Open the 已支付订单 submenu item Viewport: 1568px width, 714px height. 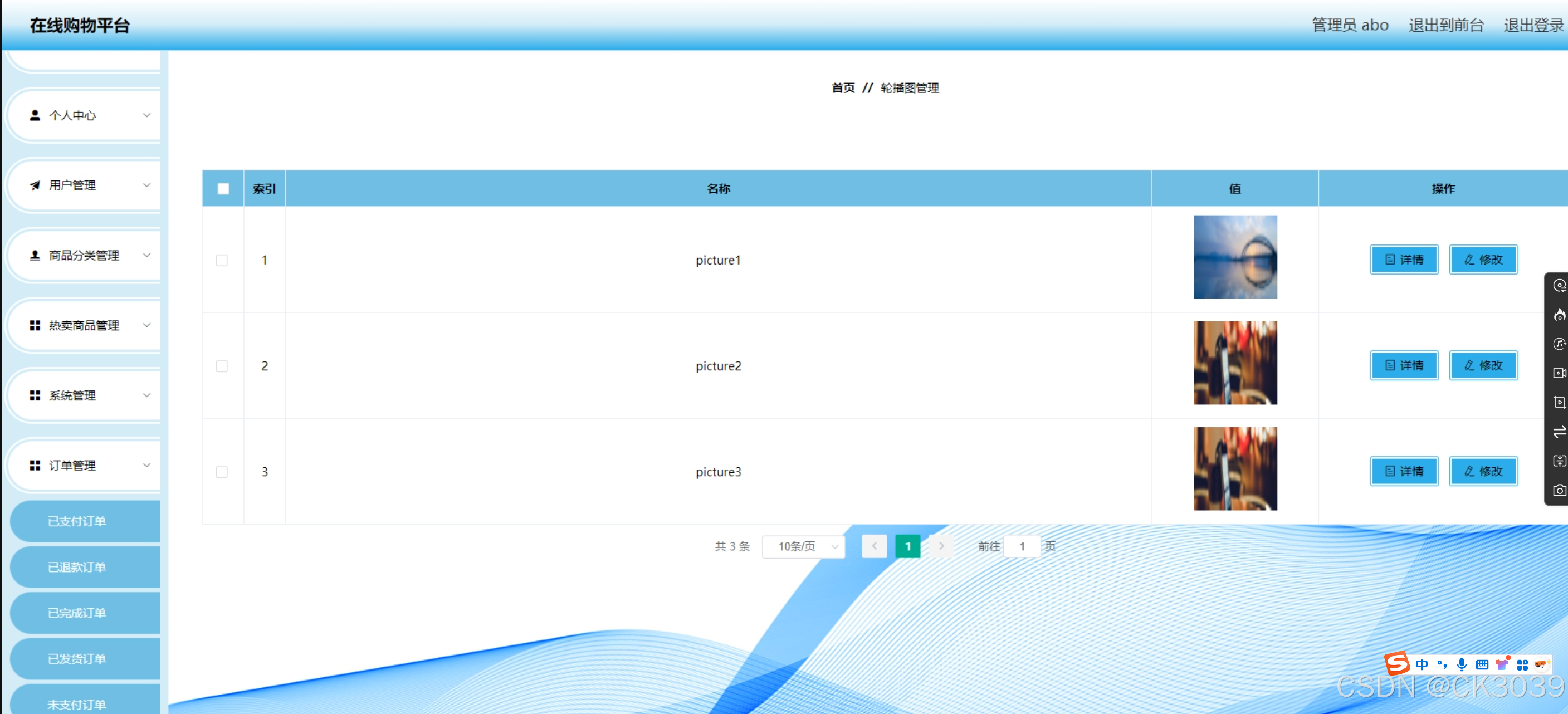pos(77,521)
